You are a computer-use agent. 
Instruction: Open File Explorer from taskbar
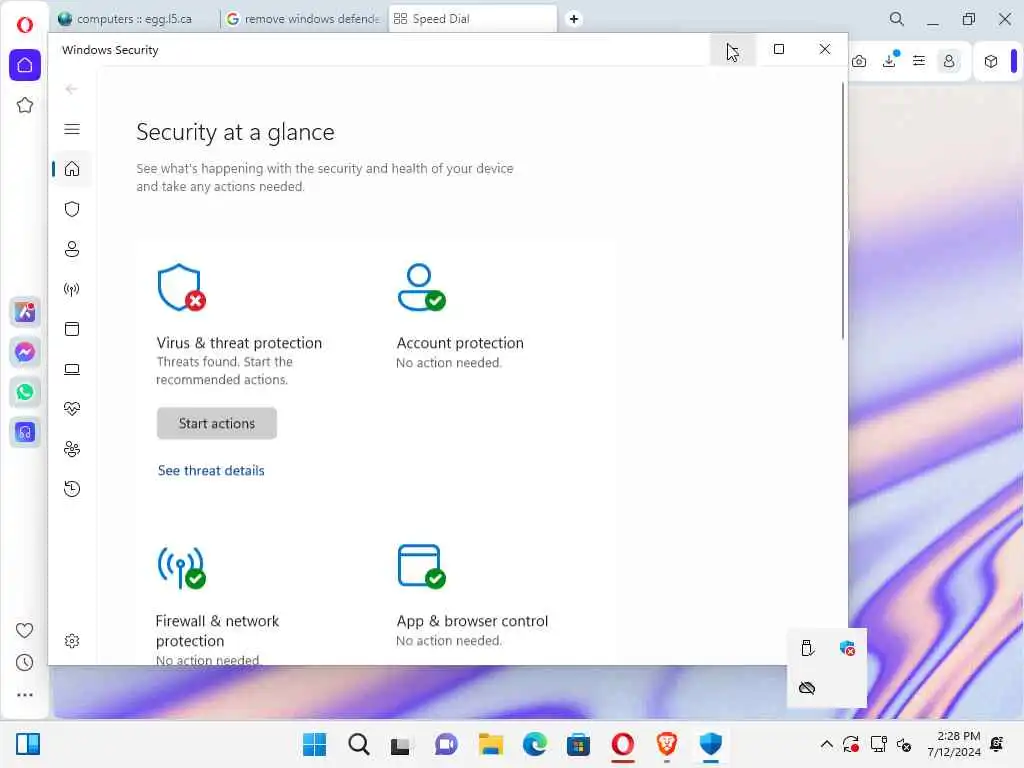[x=490, y=744]
